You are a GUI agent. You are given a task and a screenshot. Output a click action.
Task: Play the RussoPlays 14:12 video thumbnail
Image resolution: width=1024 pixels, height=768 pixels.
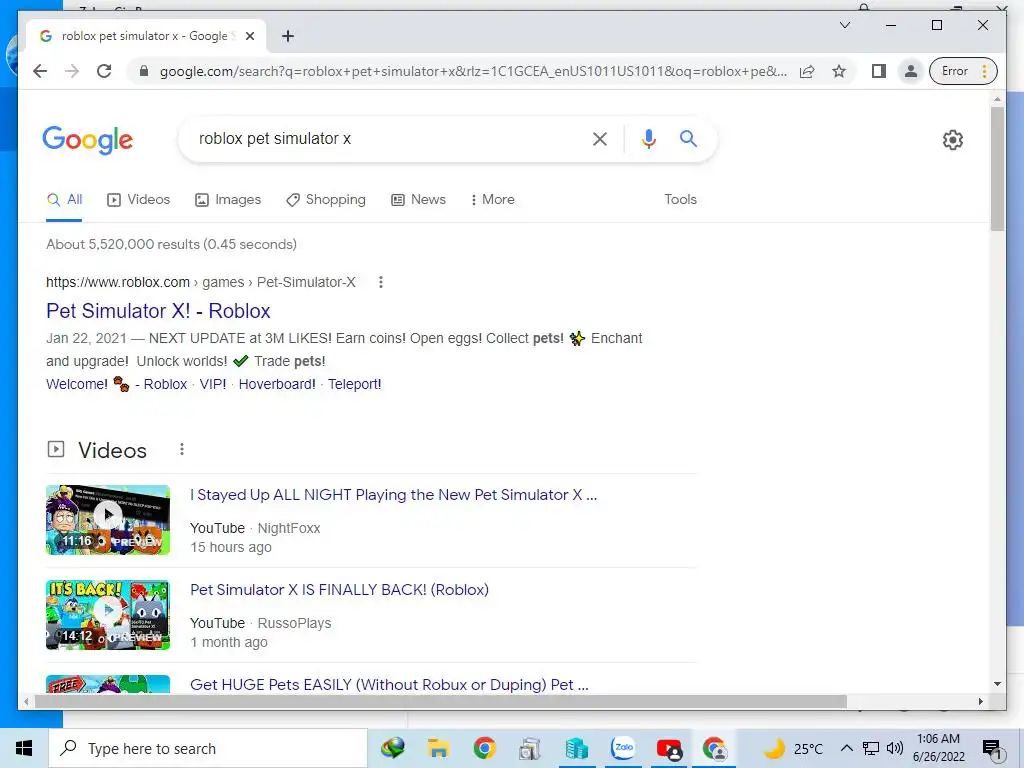click(x=108, y=615)
